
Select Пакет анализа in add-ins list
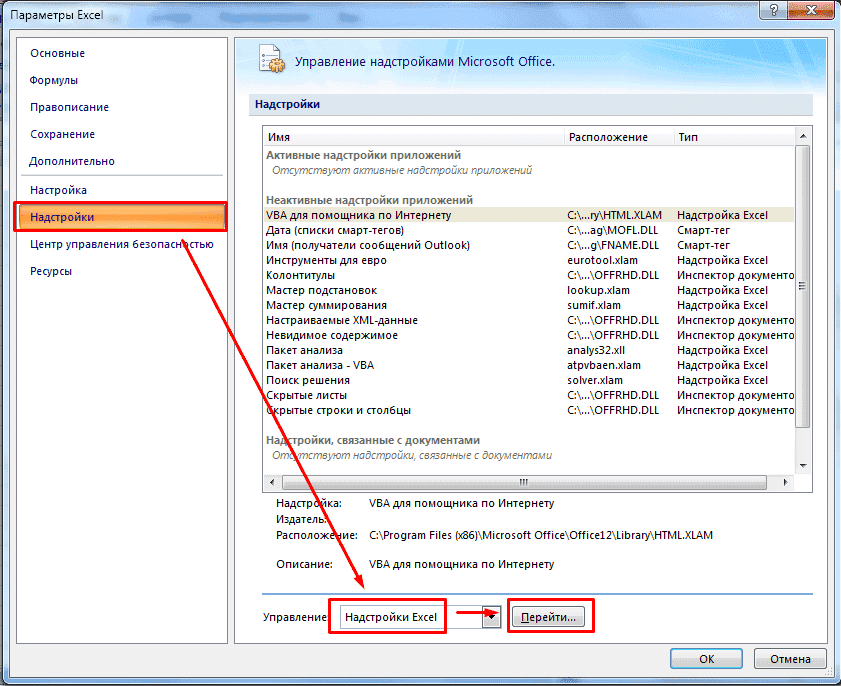(x=305, y=350)
